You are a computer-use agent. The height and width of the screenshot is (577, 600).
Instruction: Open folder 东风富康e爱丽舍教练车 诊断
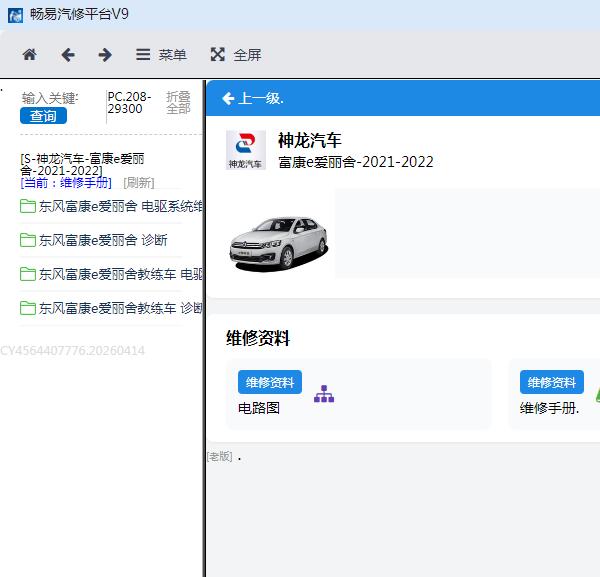click(111, 308)
